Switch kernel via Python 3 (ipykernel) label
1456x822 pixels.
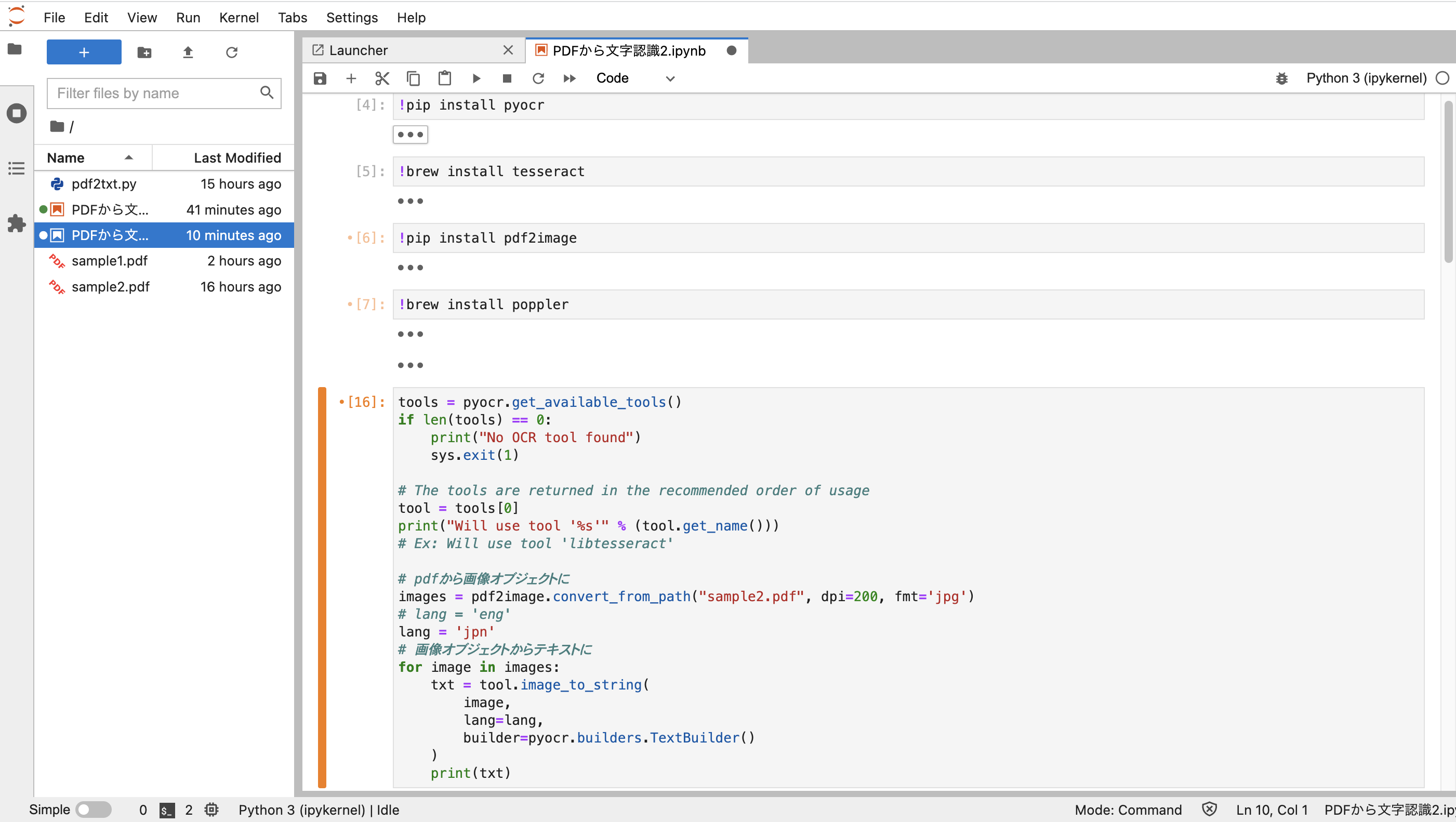[x=1366, y=78]
